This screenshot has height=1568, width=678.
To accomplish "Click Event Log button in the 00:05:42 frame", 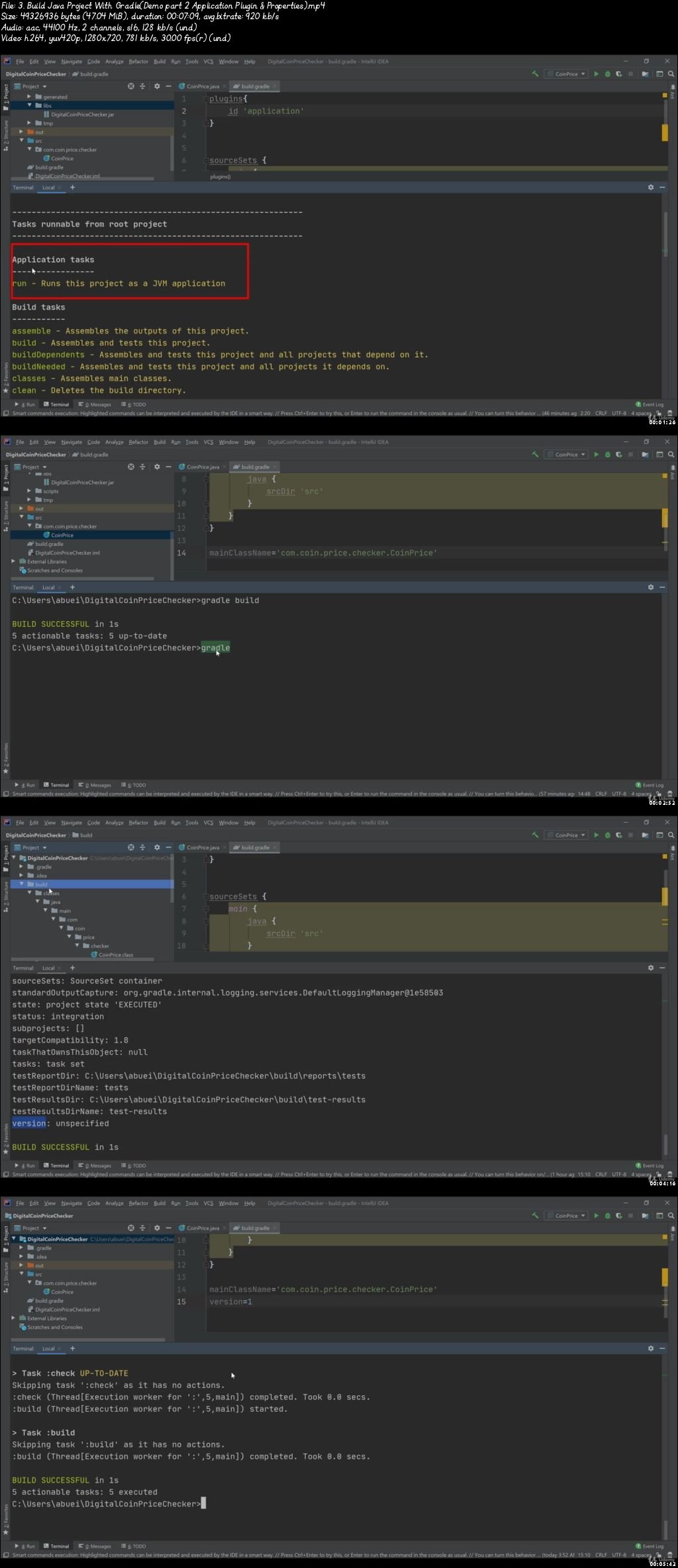I will 650,1546.
